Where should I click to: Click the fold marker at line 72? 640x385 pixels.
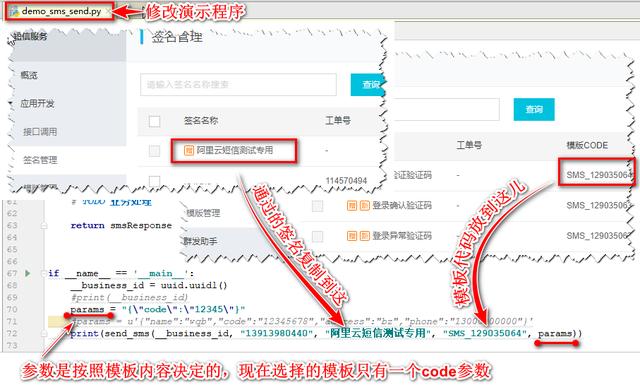pos(44,334)
